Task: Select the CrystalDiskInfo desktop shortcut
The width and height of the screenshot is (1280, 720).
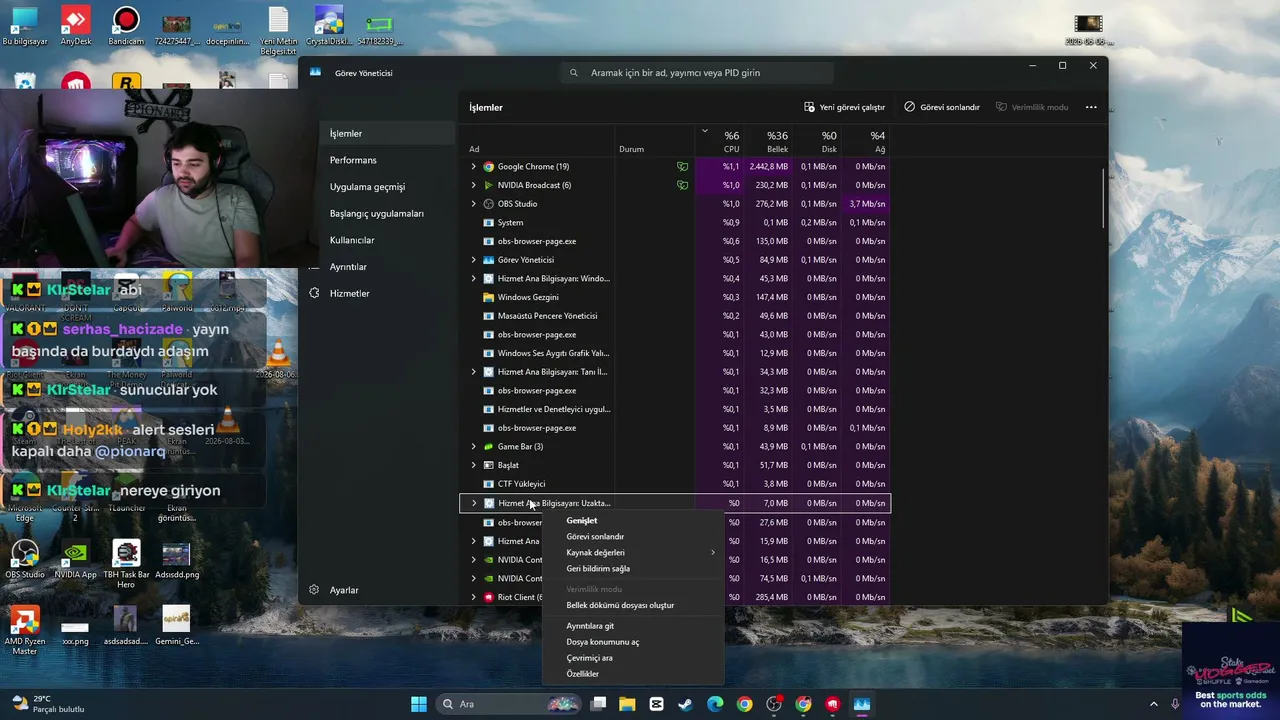Action: 329,26
